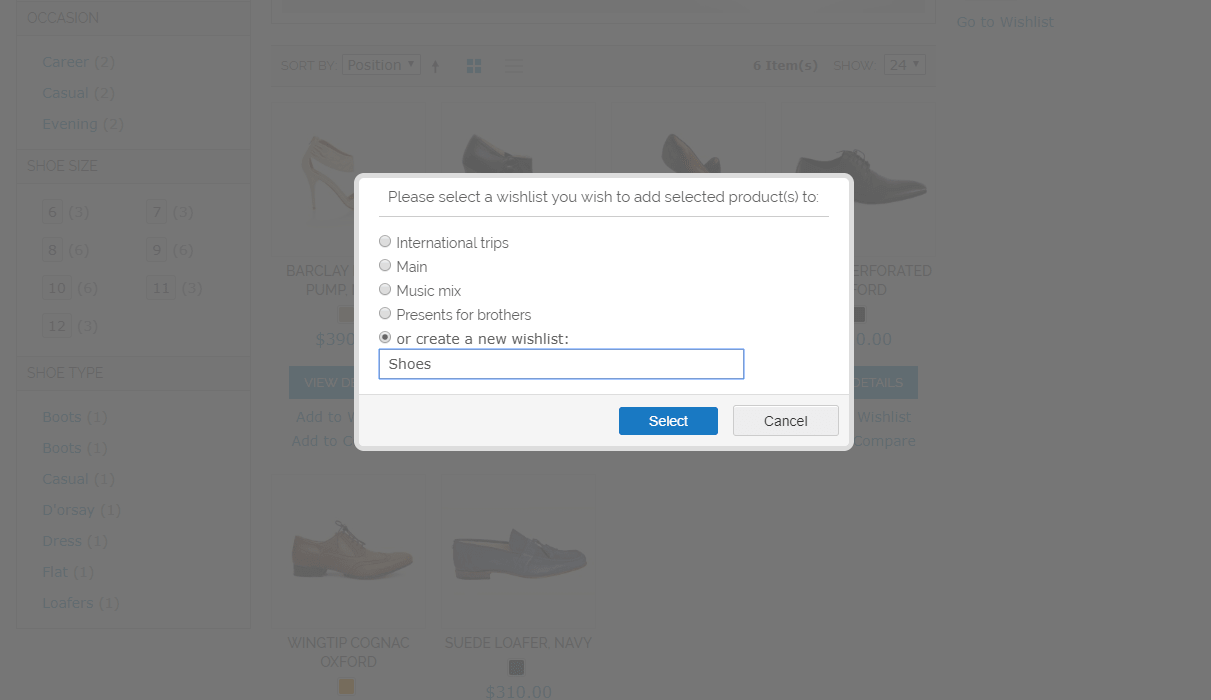Pick the Music mix wishlist
Screen dimensions: 1211x700
pyautogui.click(x=385, y=290)
